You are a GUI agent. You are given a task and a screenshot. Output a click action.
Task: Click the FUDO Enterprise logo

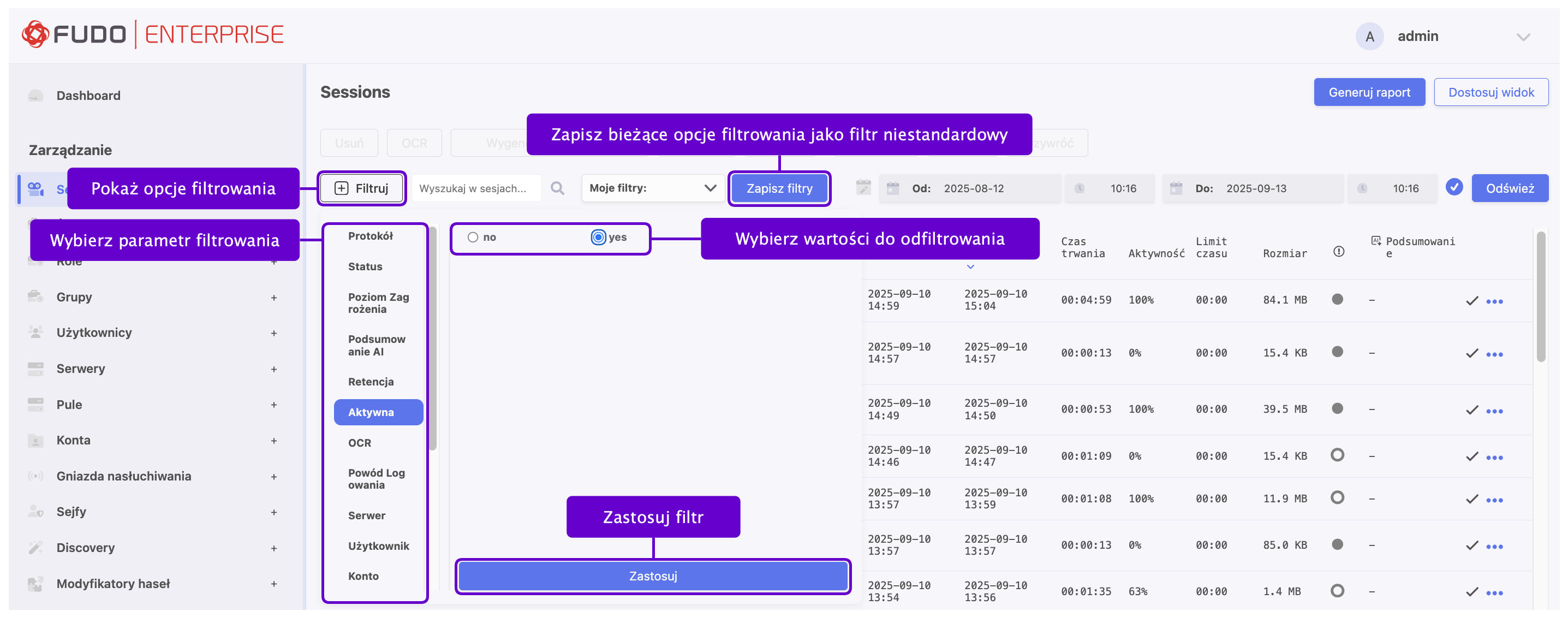[153, 35]
